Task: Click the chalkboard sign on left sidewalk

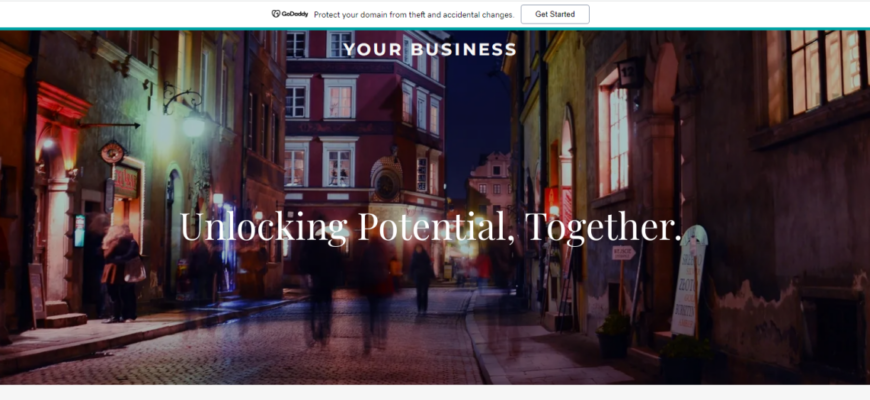Action: tap(37, 292)
